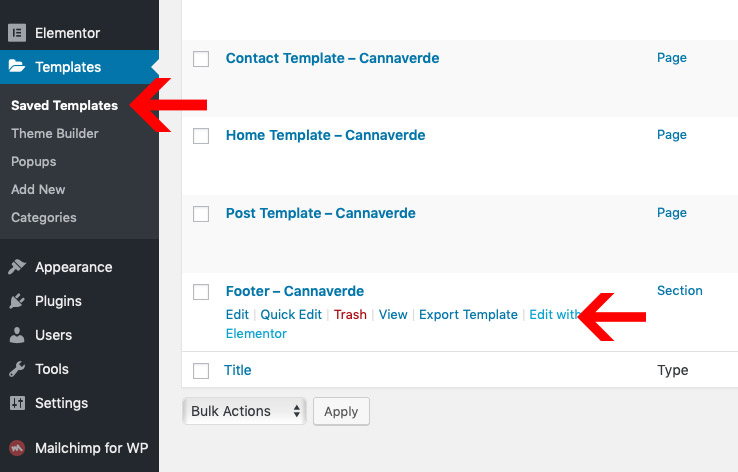The height and width of the screenshot is (472, 738).
Task: Click the Elementor logo icon in sidebar
Action: (x=17, y=33)
